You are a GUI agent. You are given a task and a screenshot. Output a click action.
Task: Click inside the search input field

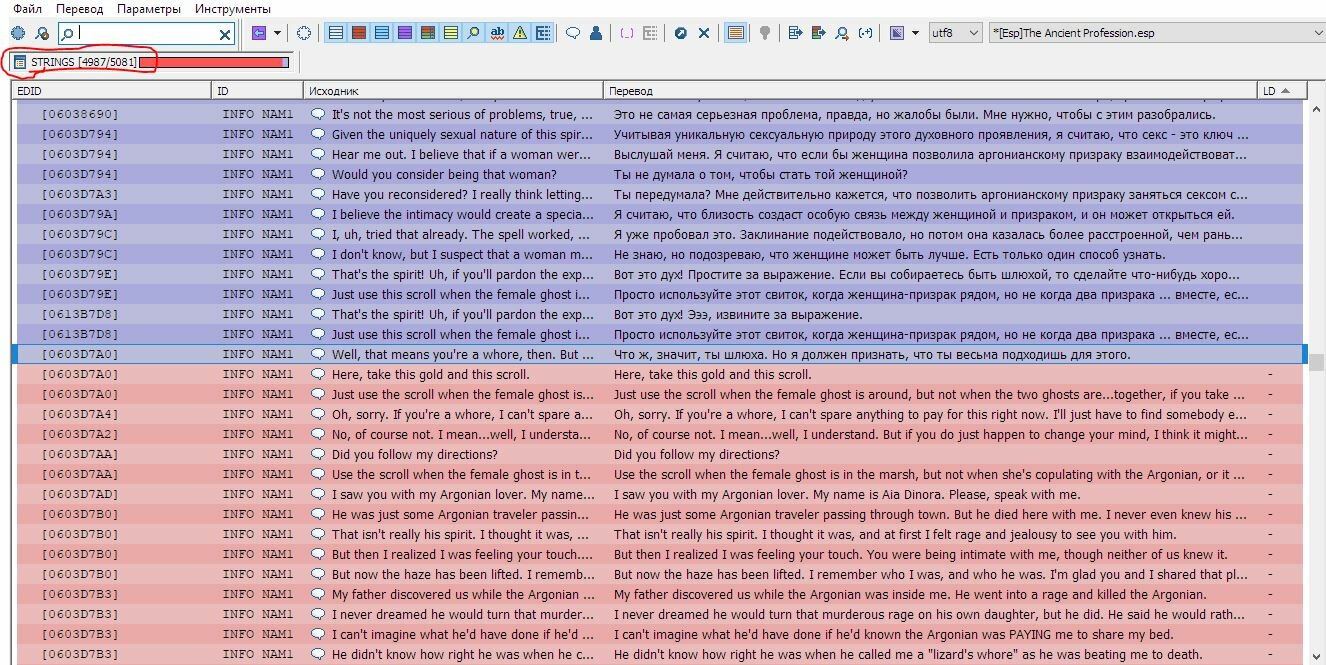click(x=146, y=34)
